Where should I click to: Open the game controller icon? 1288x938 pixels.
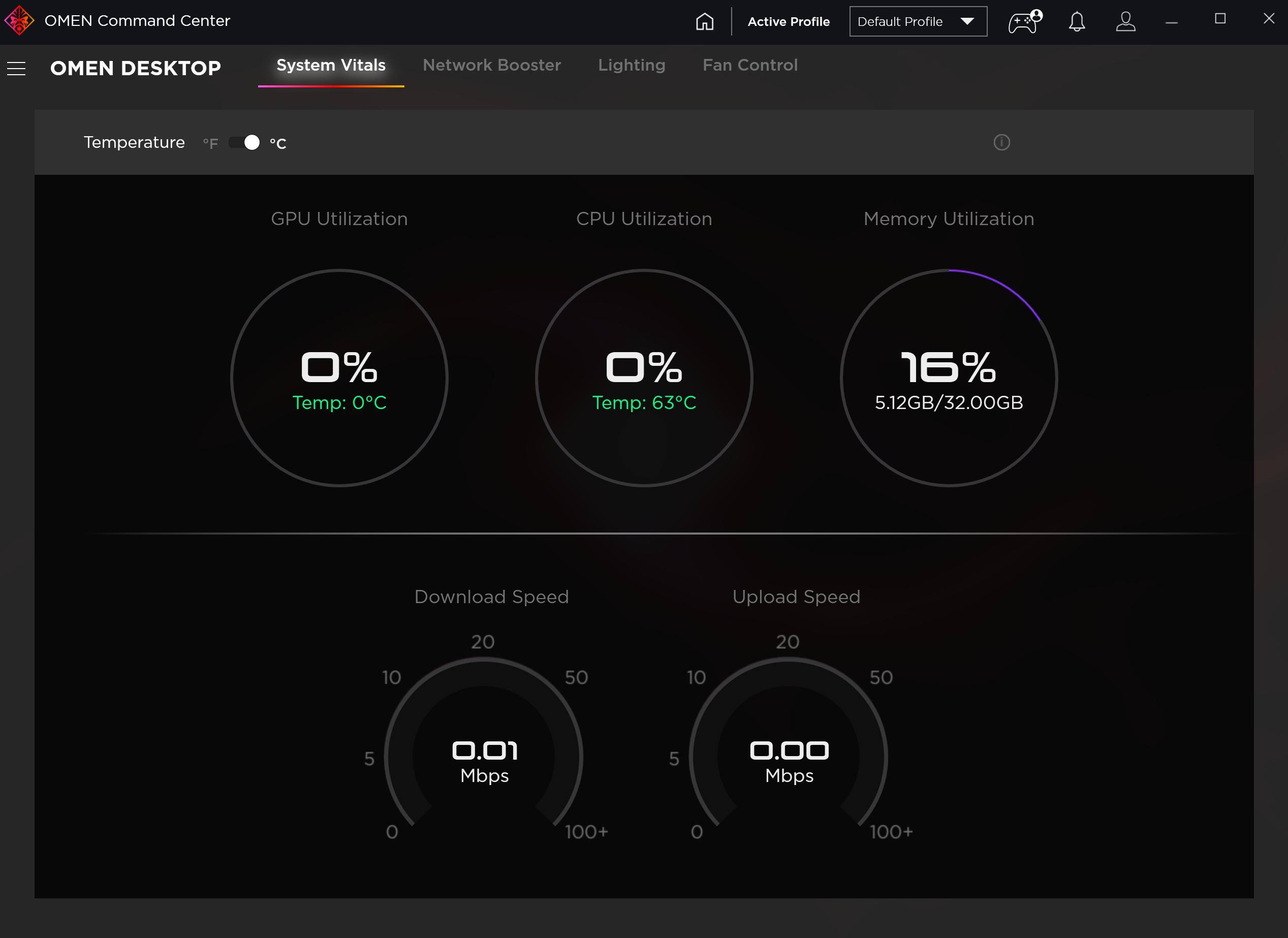pyautogui.click(x=1024, y=22)
